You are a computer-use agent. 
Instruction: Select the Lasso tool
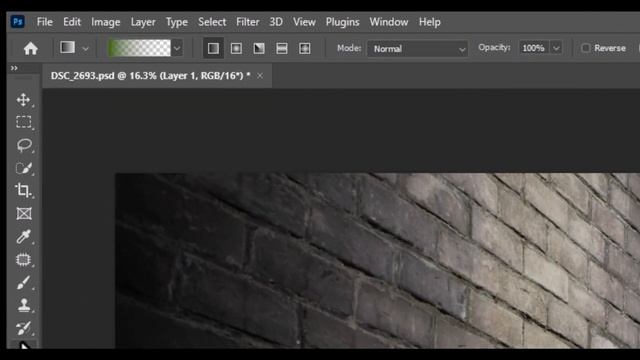tap(24, 145)
